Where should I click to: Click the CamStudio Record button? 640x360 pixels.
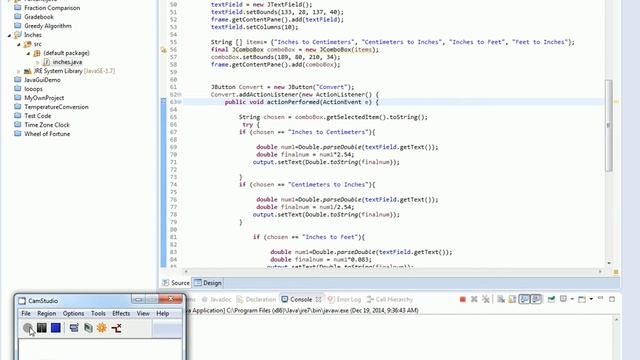tap(28, 328)
